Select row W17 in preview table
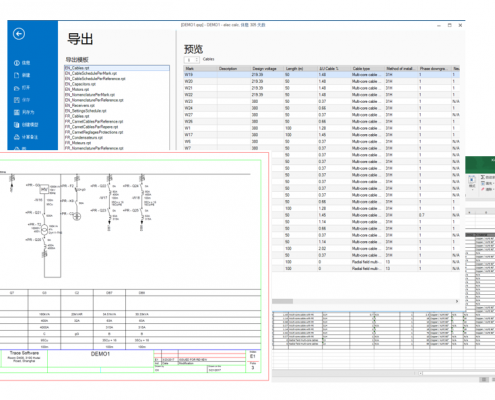The width and height of the screenshot is (495, 400). pos(322,135)
